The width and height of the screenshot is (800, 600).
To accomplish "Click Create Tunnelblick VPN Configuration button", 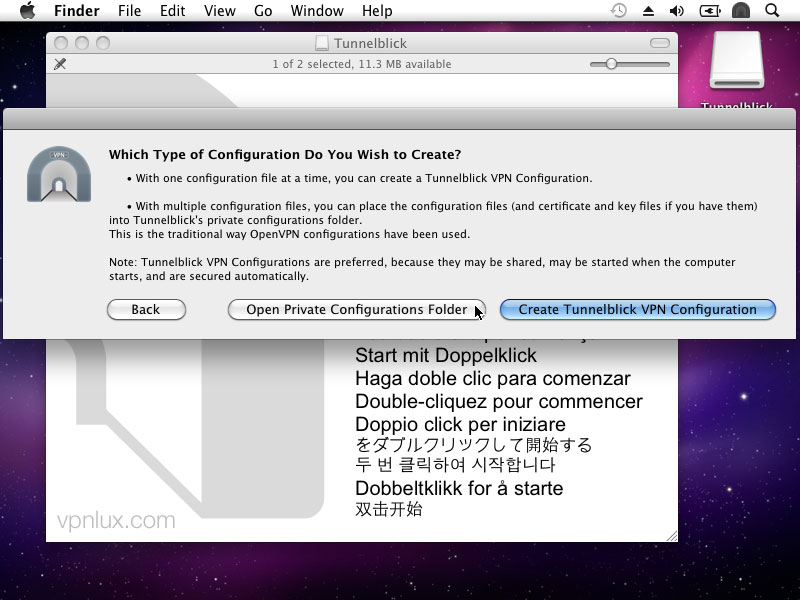I will (637, 310).
